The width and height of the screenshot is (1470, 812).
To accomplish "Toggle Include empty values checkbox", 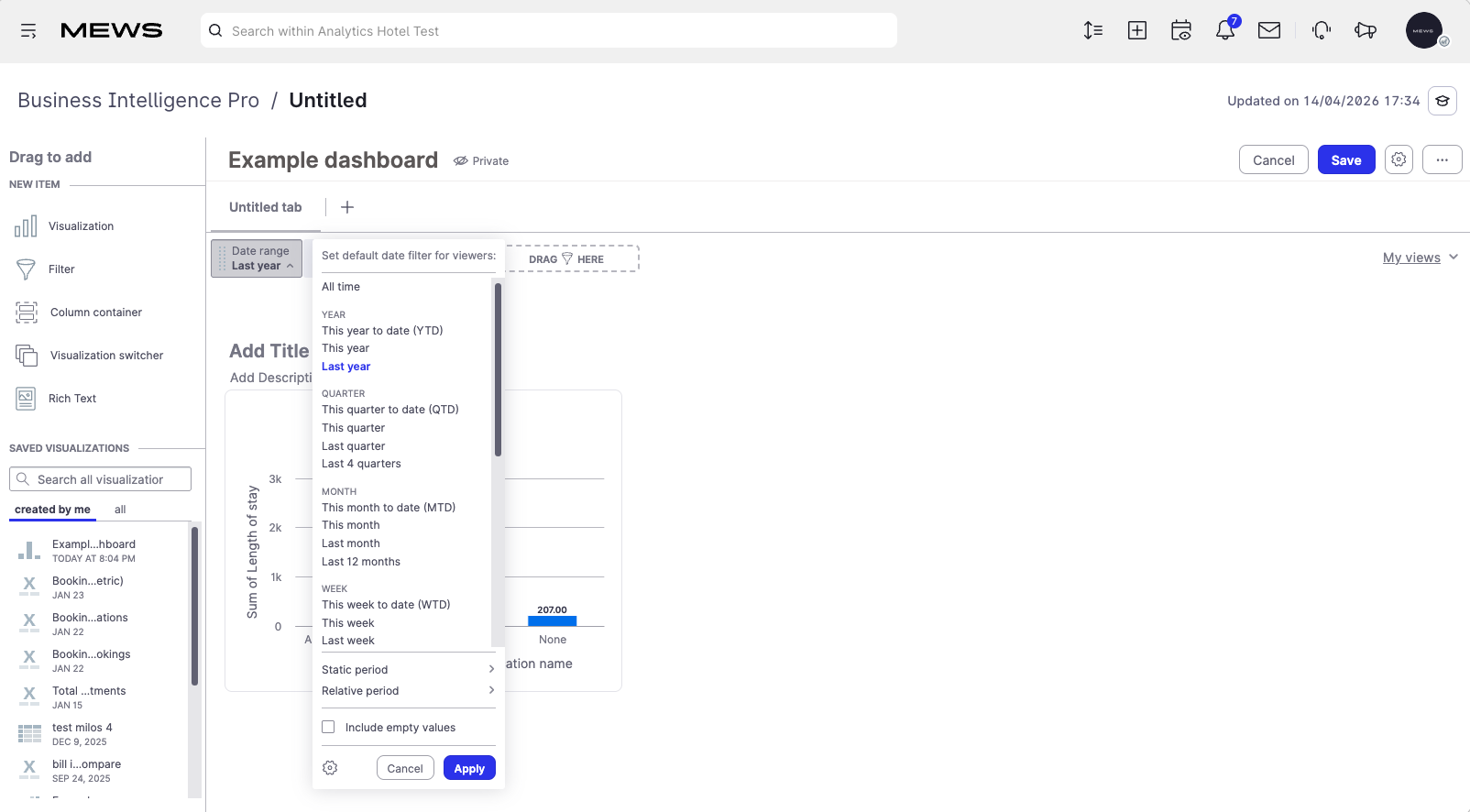I will (x=328, y=727).
